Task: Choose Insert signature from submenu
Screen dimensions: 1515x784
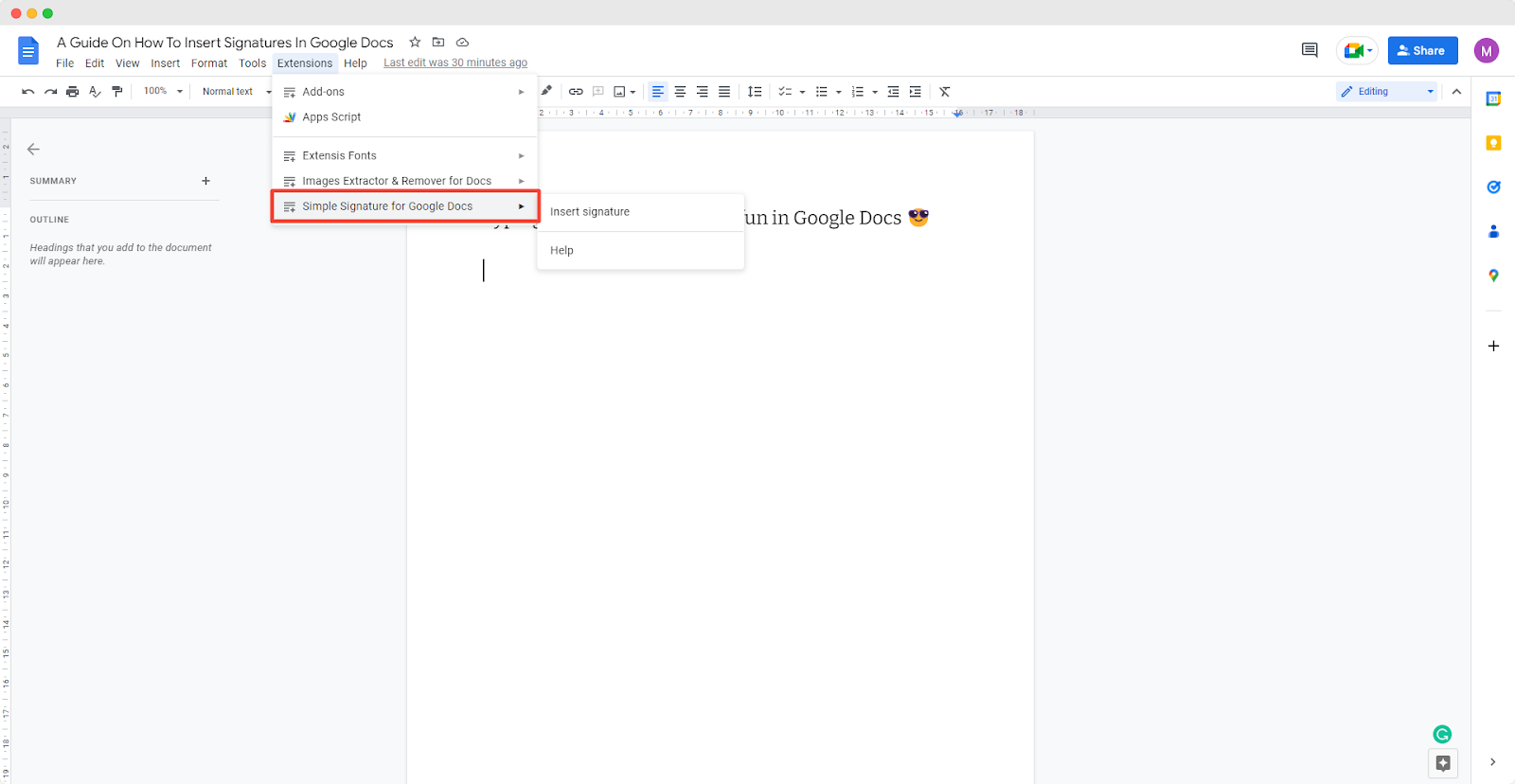Action: (641, 212)
